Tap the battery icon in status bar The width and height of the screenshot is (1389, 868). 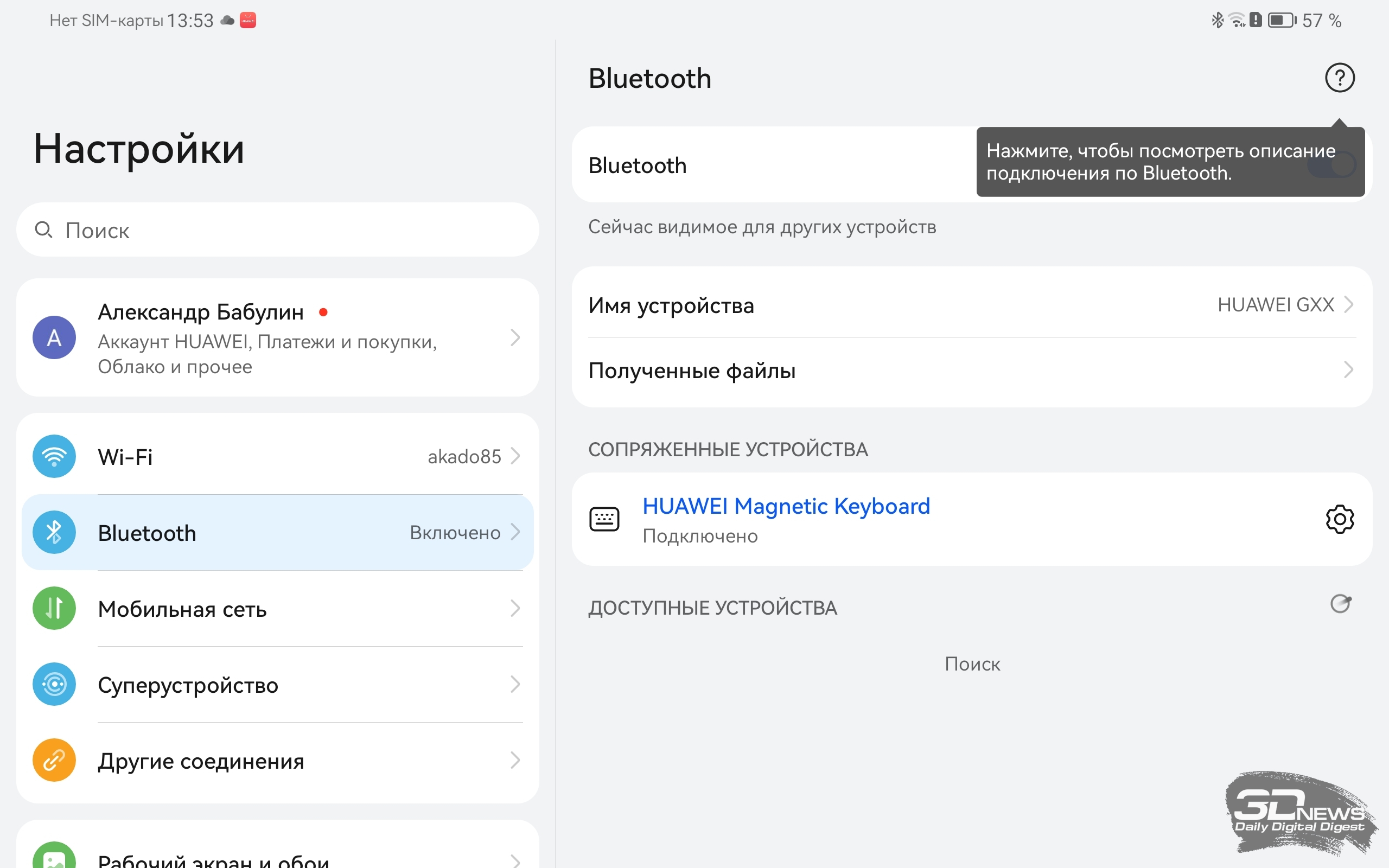1282,21
